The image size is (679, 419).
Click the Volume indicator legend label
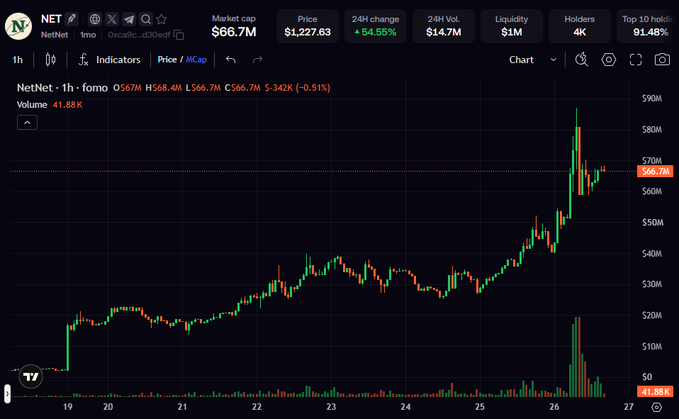[32, 105]
